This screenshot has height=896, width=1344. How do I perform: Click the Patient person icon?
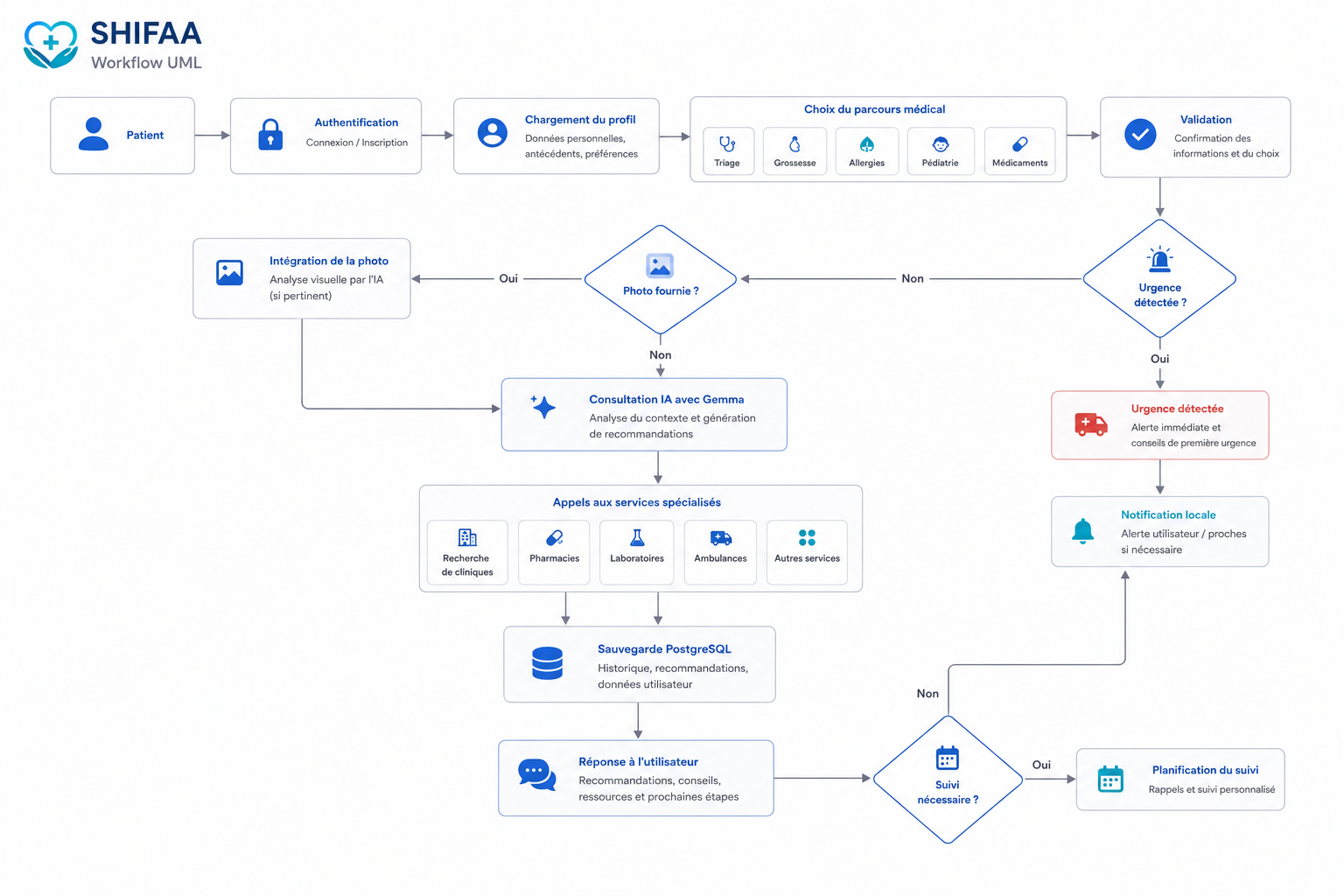click(94, 135)
